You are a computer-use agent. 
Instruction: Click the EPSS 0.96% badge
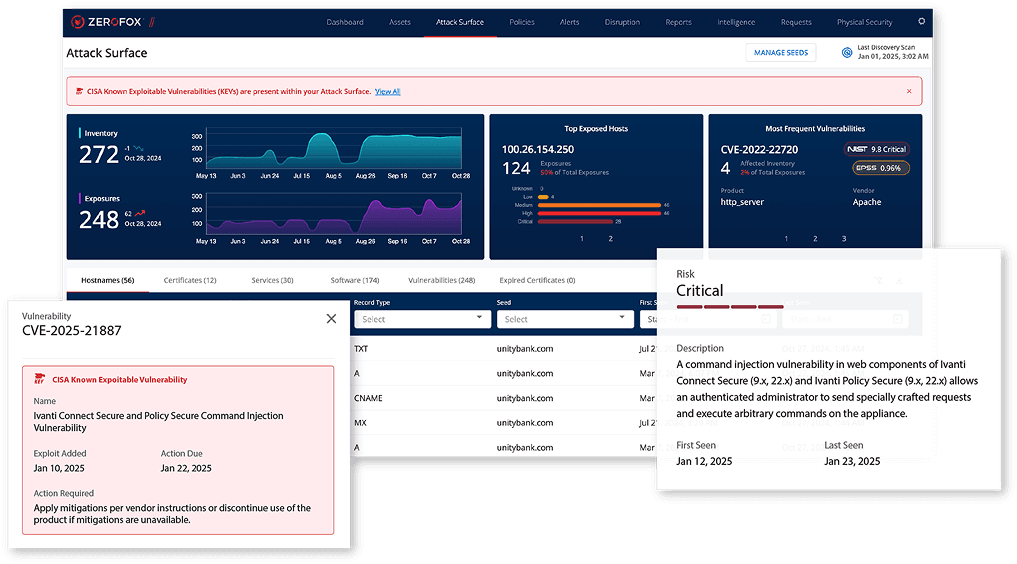(x=881, y=168)
